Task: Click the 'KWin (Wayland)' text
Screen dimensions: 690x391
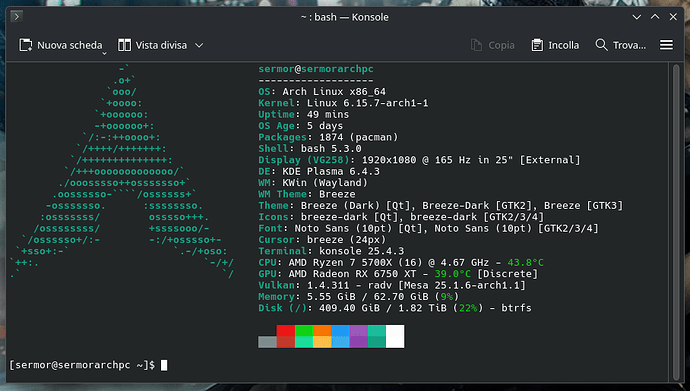Action: (x=325, y=183)
